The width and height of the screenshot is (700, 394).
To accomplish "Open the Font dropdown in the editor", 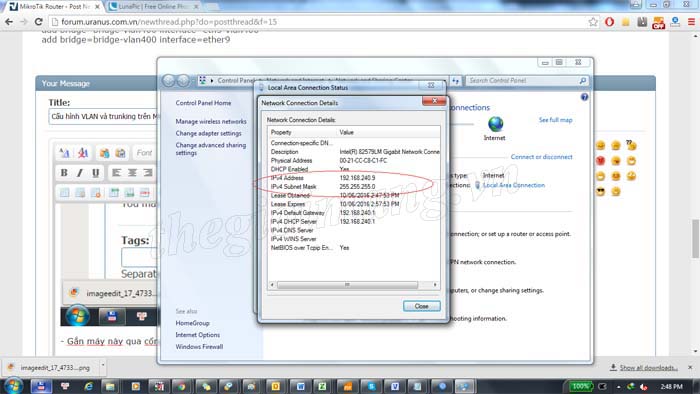I will [x=144, y=153].
